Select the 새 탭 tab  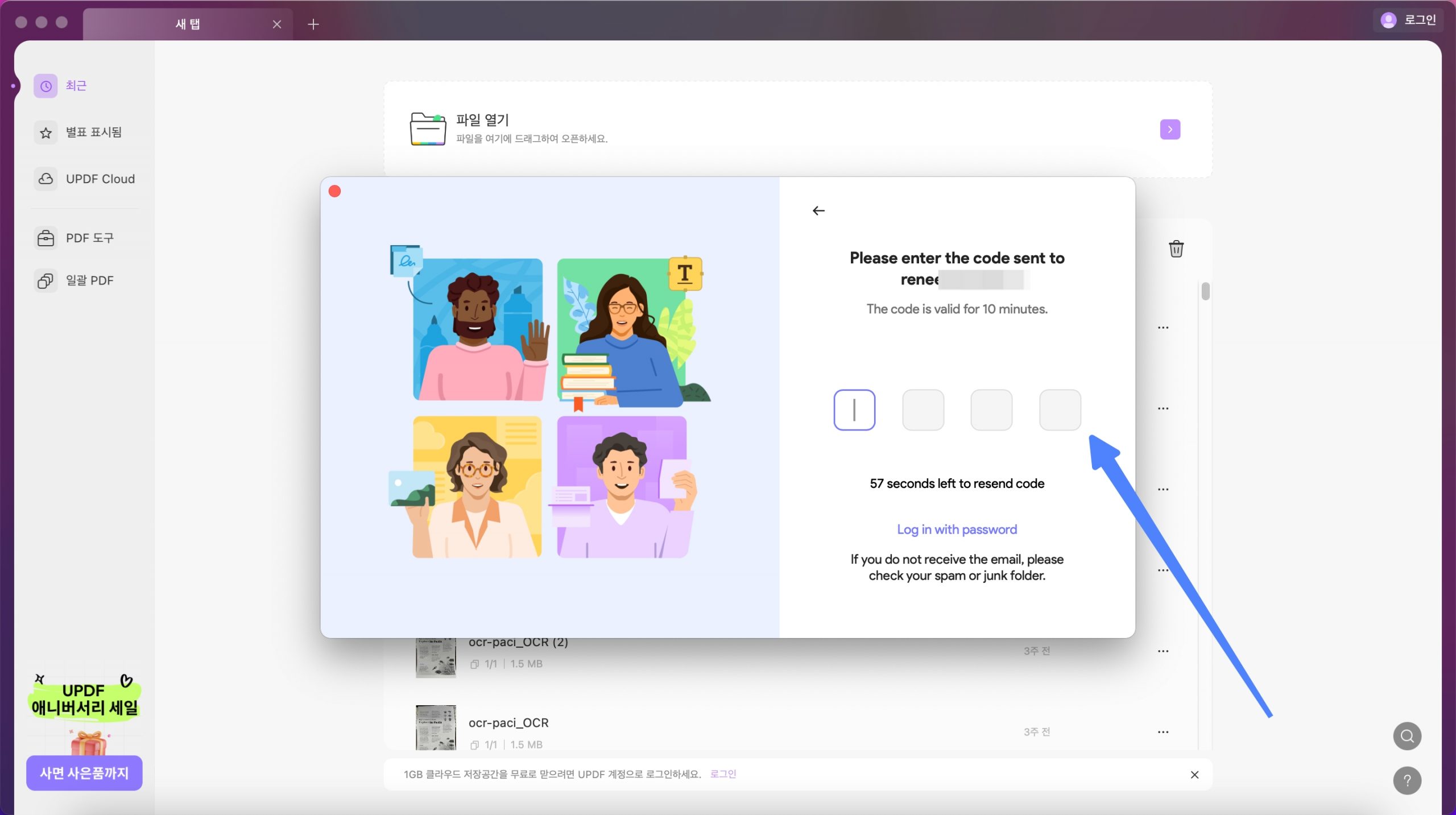click(188, 24)
